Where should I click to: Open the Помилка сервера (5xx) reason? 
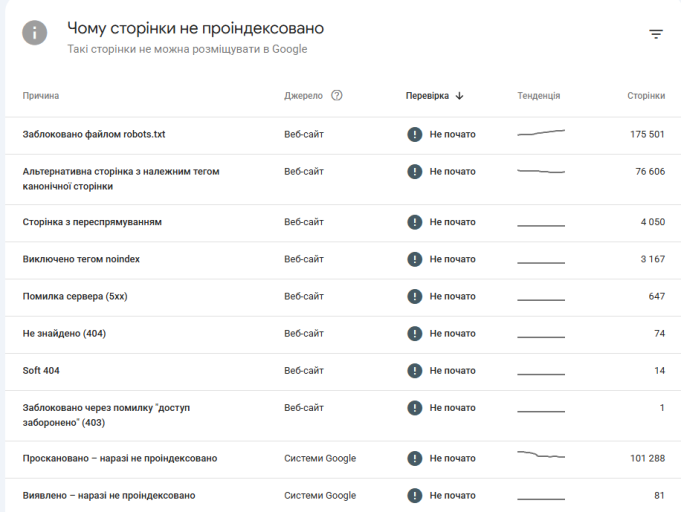(x=75, y=296)
